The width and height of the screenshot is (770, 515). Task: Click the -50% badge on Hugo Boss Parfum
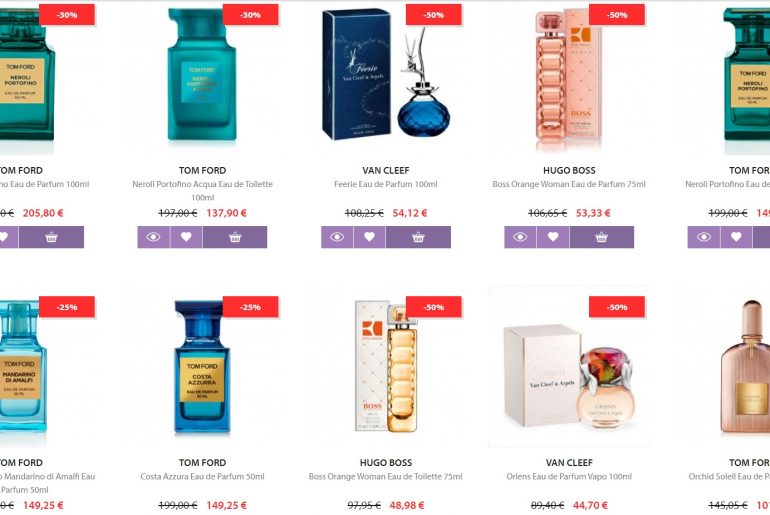[x=617, y=15]
